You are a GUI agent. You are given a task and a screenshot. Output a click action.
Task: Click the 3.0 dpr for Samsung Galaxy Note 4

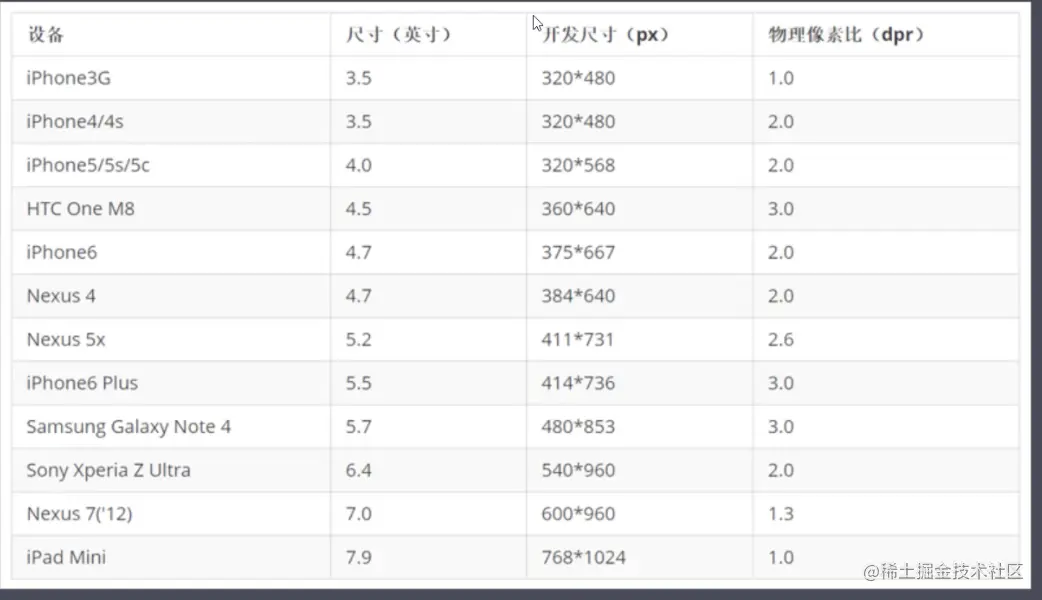781,427
